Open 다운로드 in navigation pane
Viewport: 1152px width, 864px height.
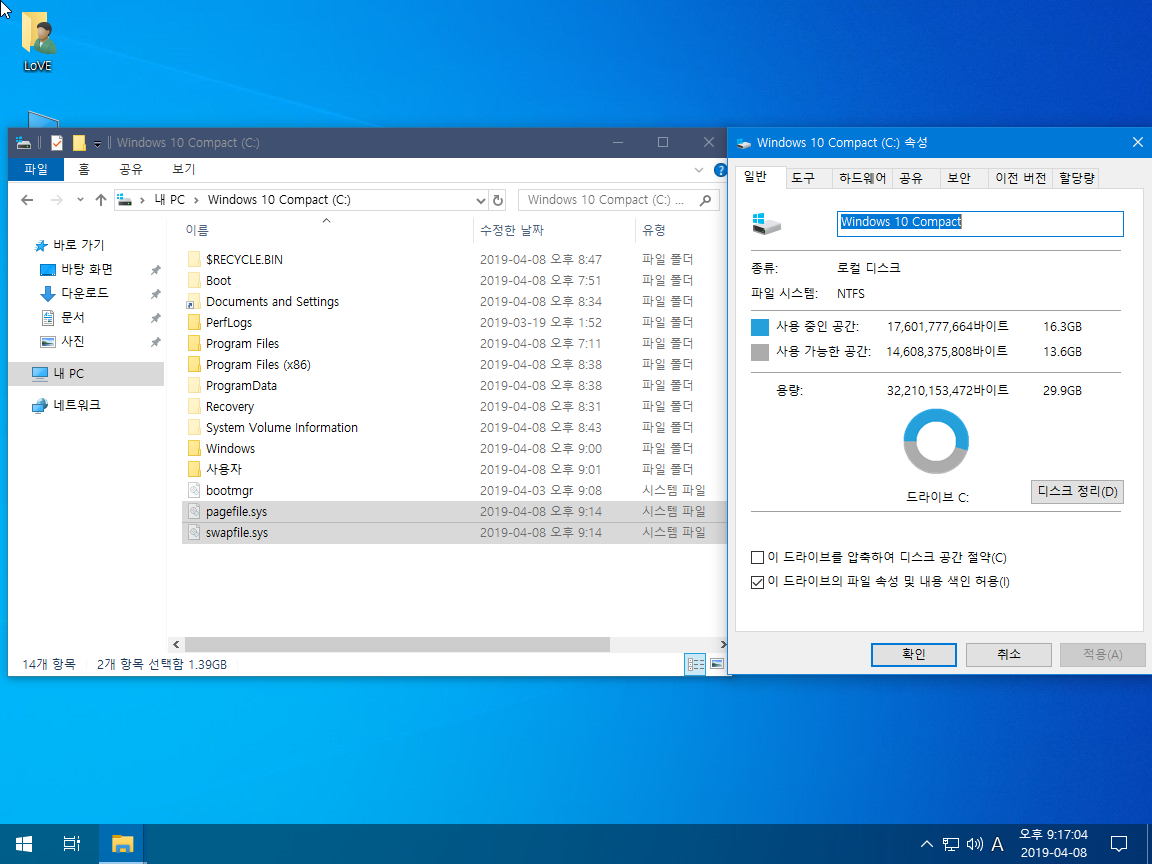84,293
